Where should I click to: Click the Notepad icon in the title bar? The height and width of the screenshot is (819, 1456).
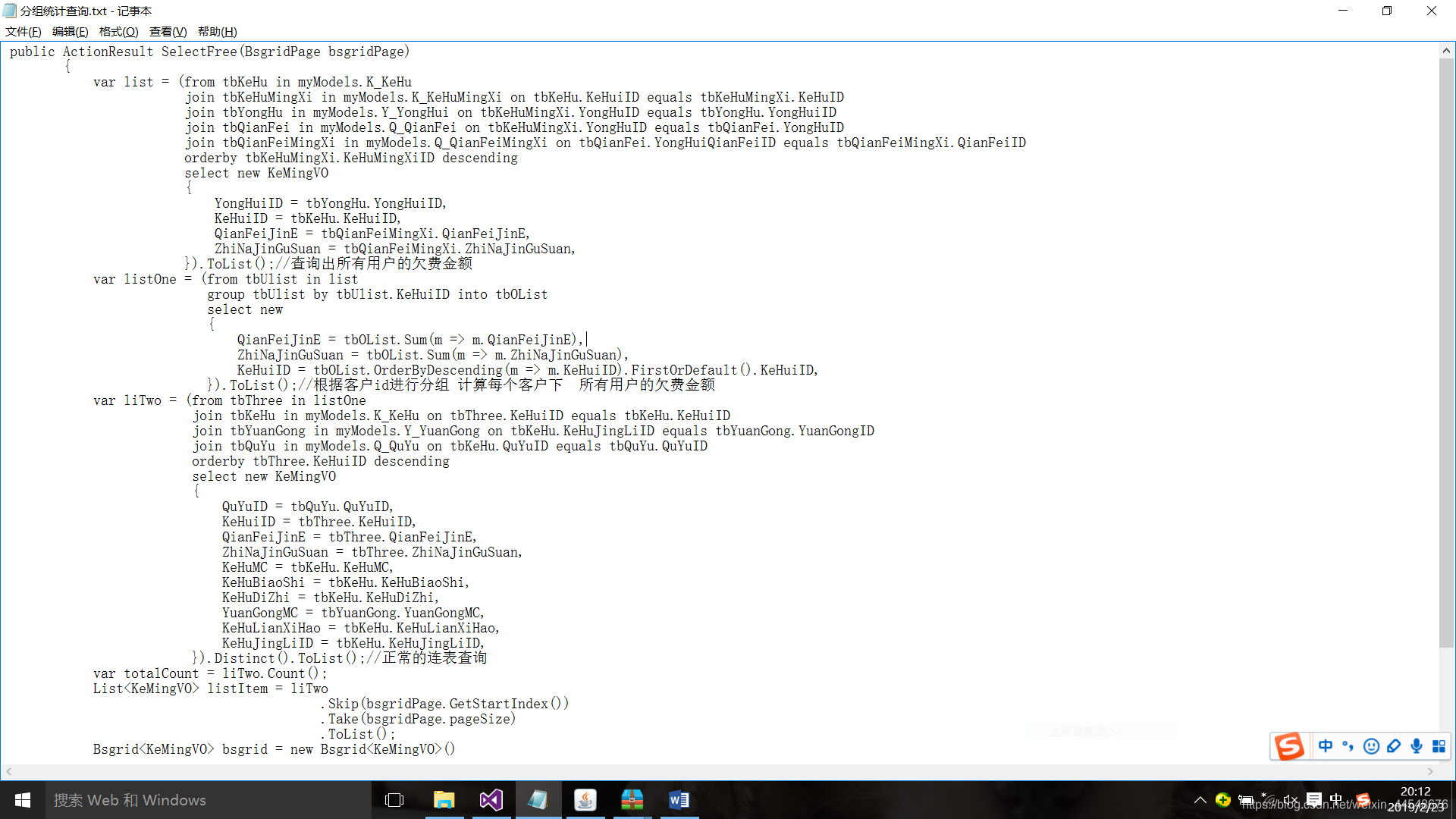10,11
